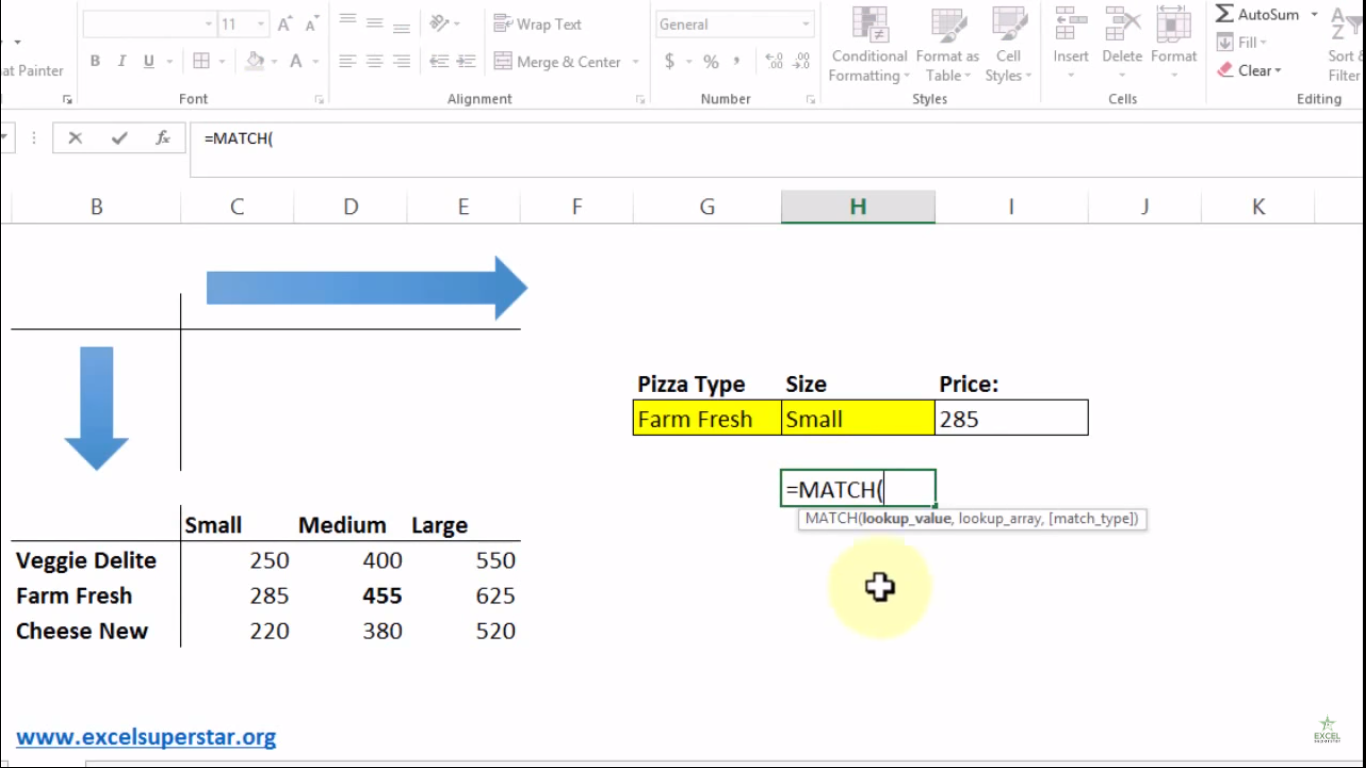
Task: Open Alignment settings dialog launcher
Action: 640,99
